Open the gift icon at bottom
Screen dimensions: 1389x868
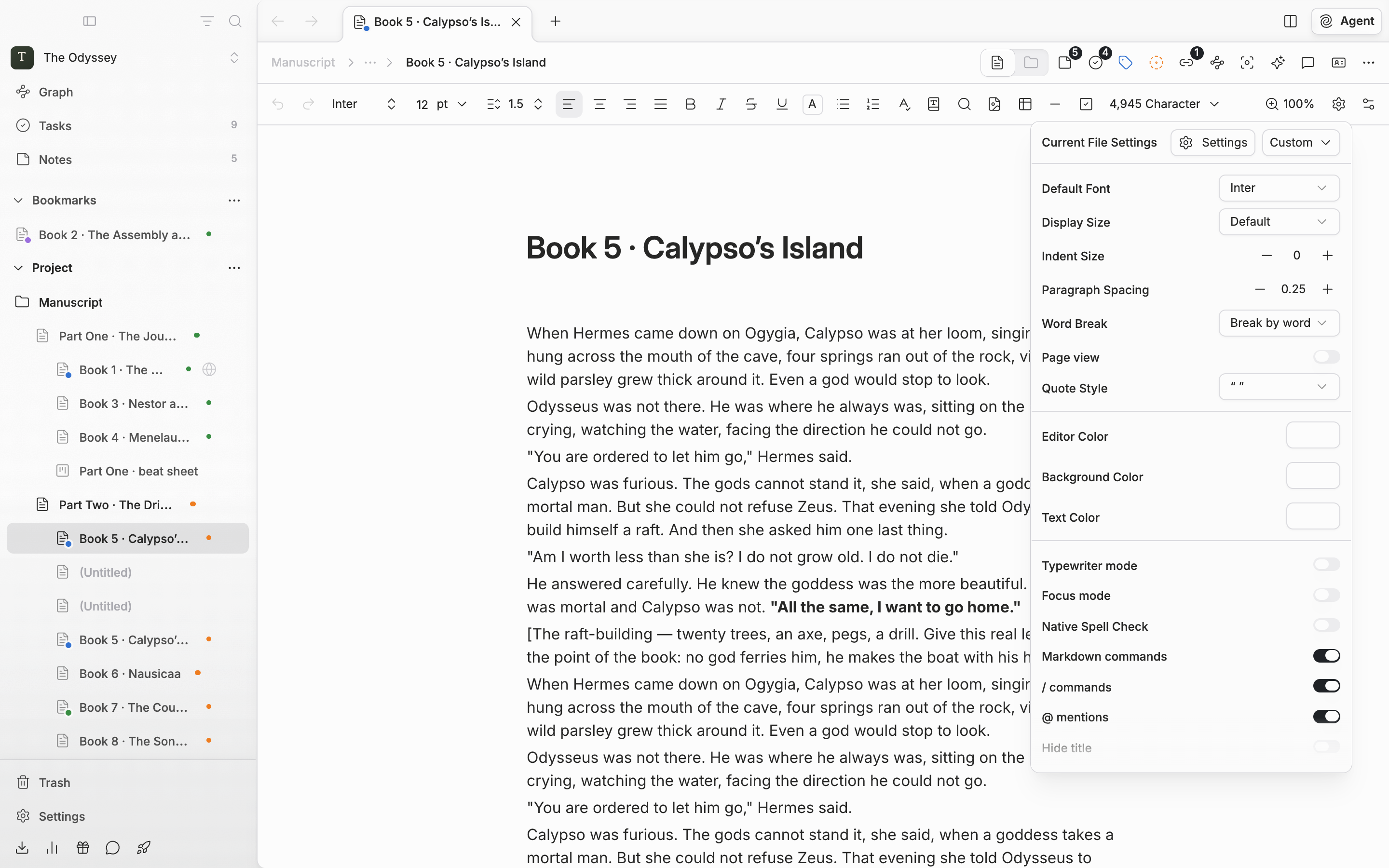click(x=82, y=847)
